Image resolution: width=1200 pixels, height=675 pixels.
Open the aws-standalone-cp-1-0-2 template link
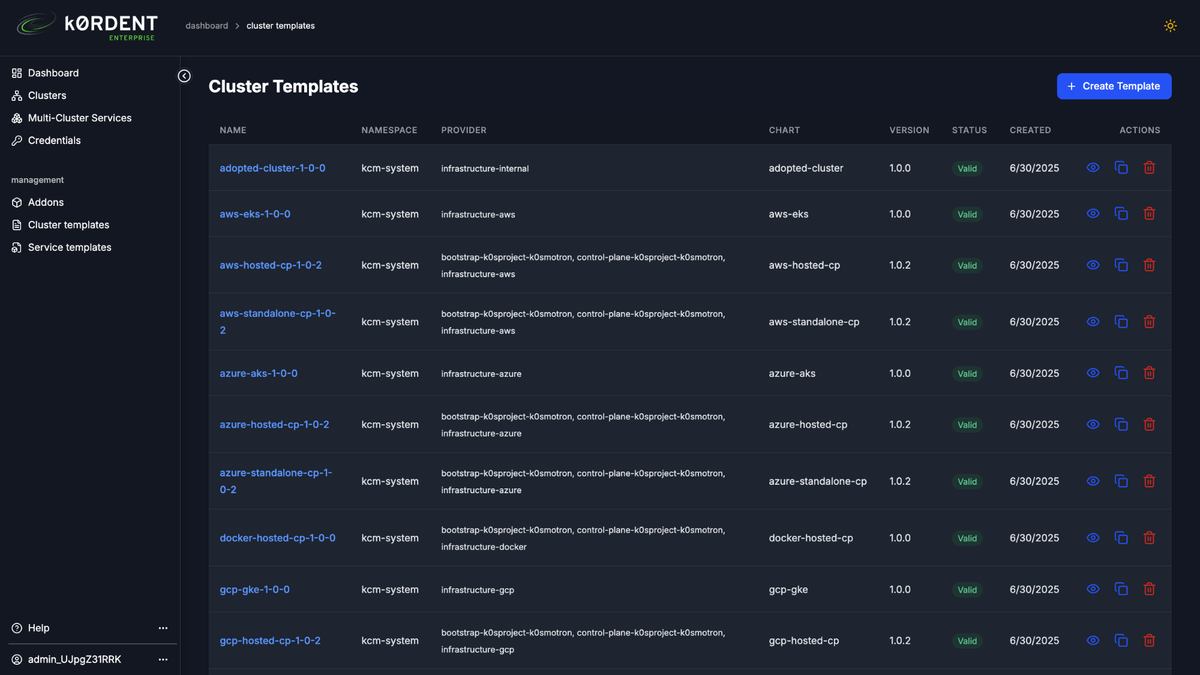pyautogui.click(x=278, y=322)
